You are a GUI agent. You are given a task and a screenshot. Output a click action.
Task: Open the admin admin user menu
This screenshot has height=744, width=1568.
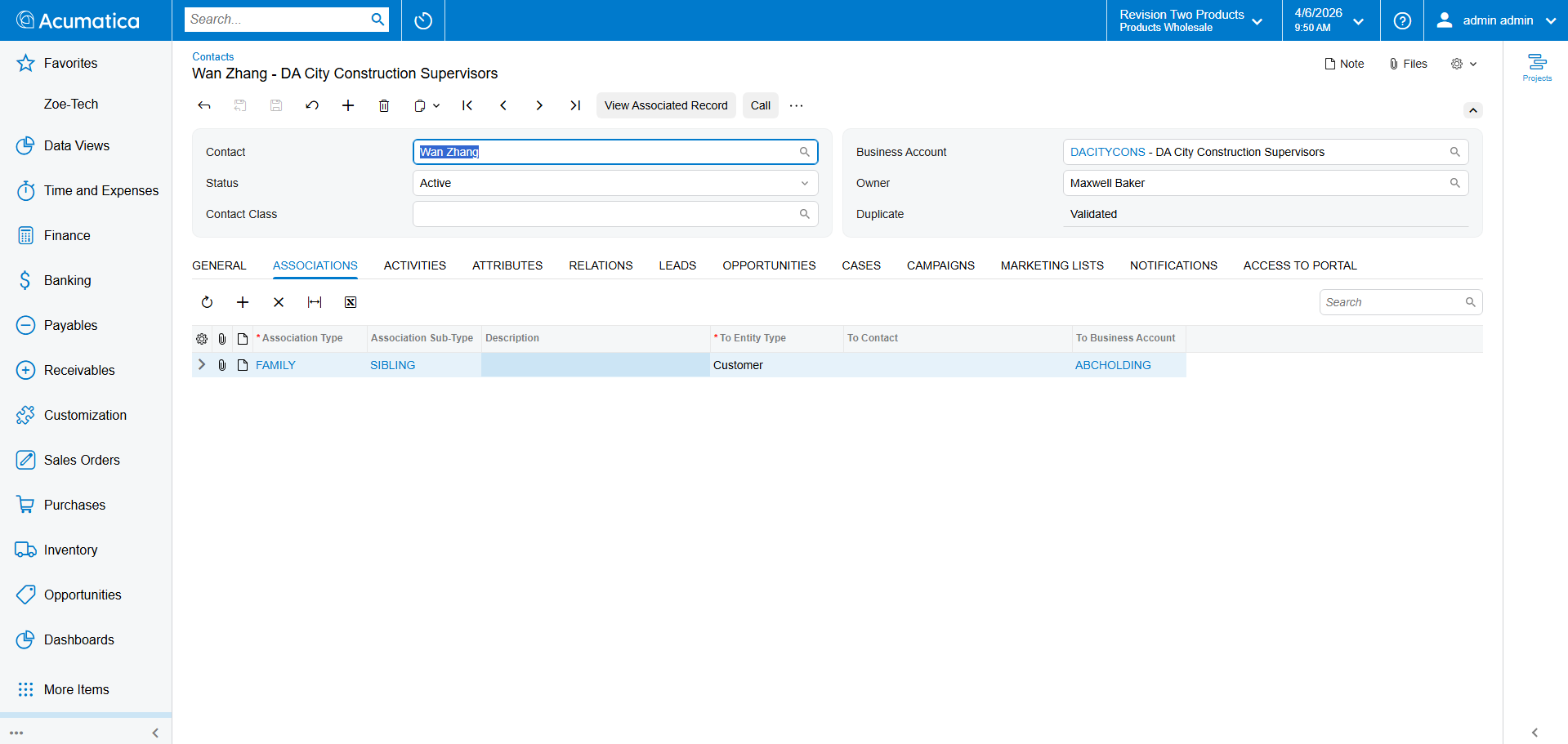(1496, 20)
